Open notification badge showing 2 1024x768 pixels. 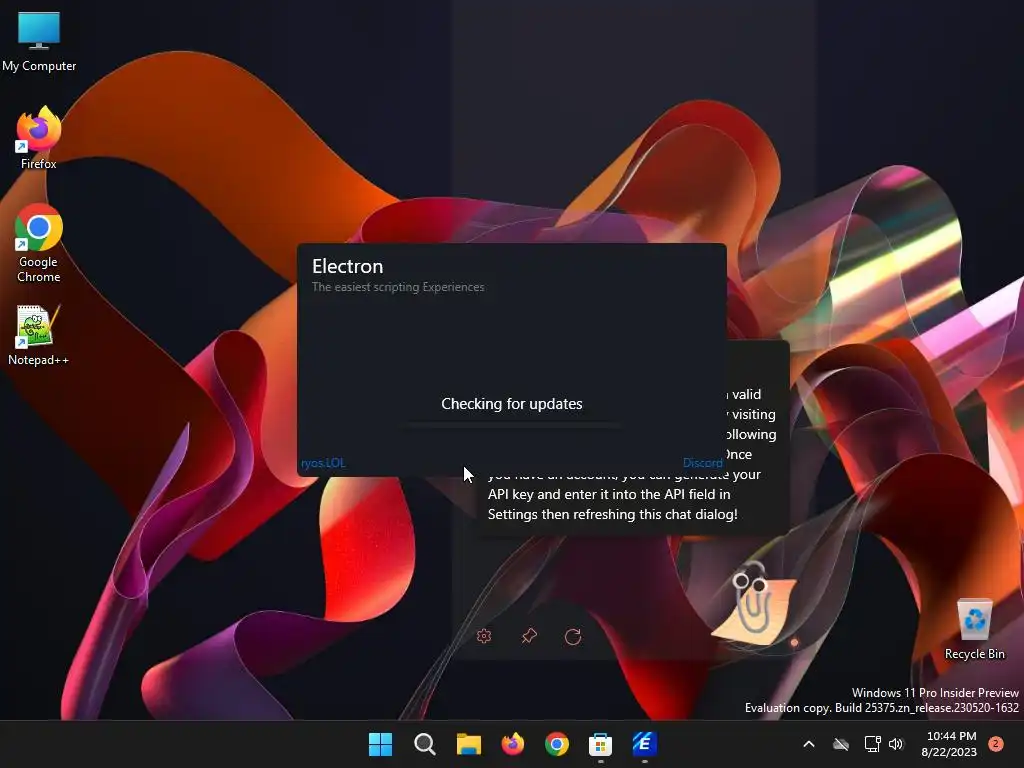tap(996, 744)
